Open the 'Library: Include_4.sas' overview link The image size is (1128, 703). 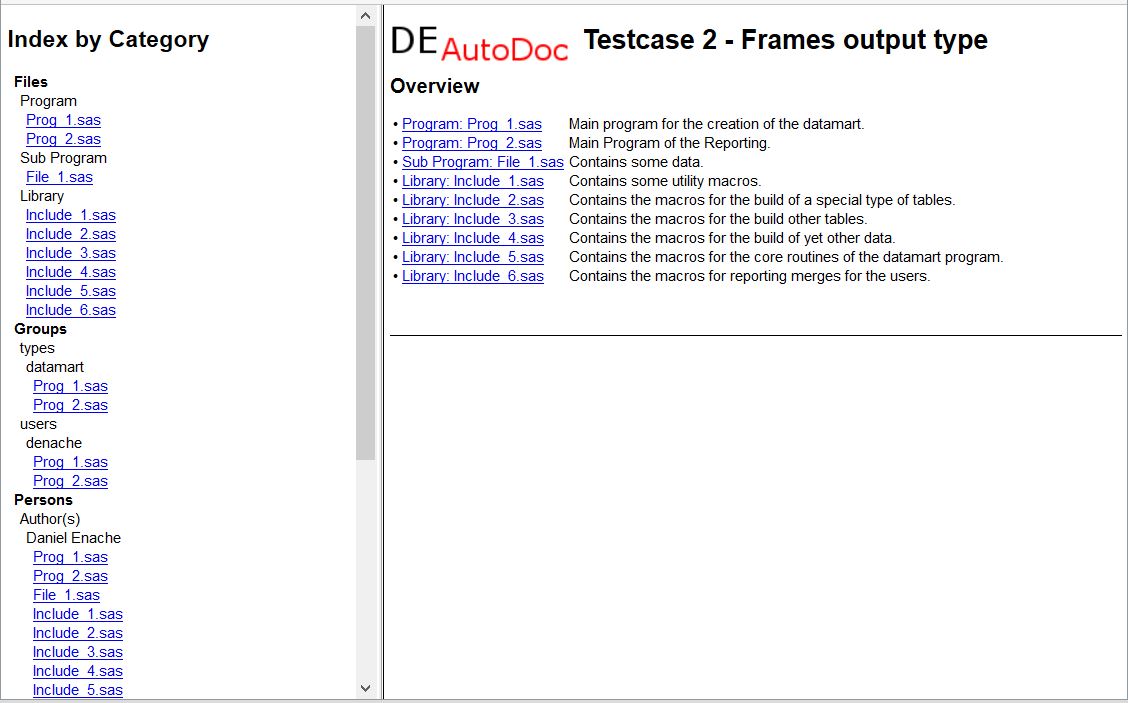(x=473, y=238)
